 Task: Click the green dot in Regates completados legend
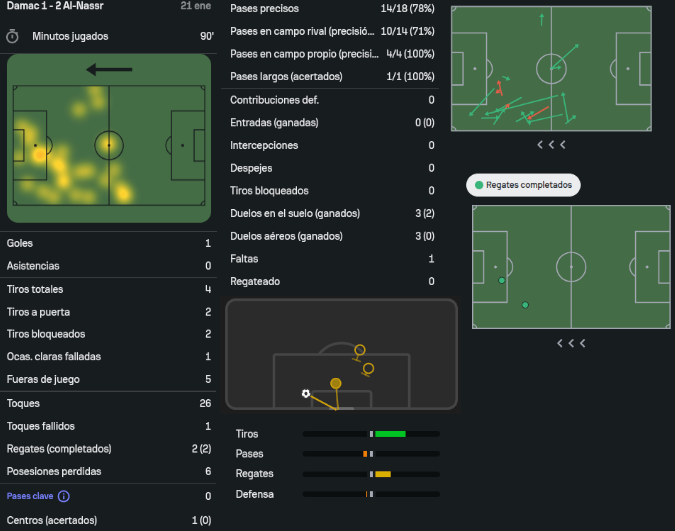coord(479,186)
